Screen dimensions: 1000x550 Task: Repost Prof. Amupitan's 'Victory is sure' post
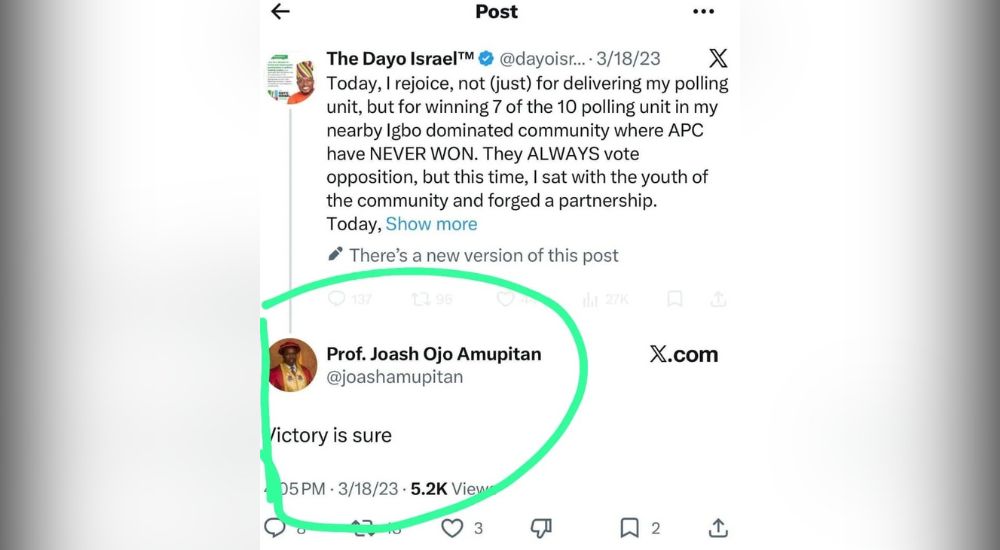(362, 527)
